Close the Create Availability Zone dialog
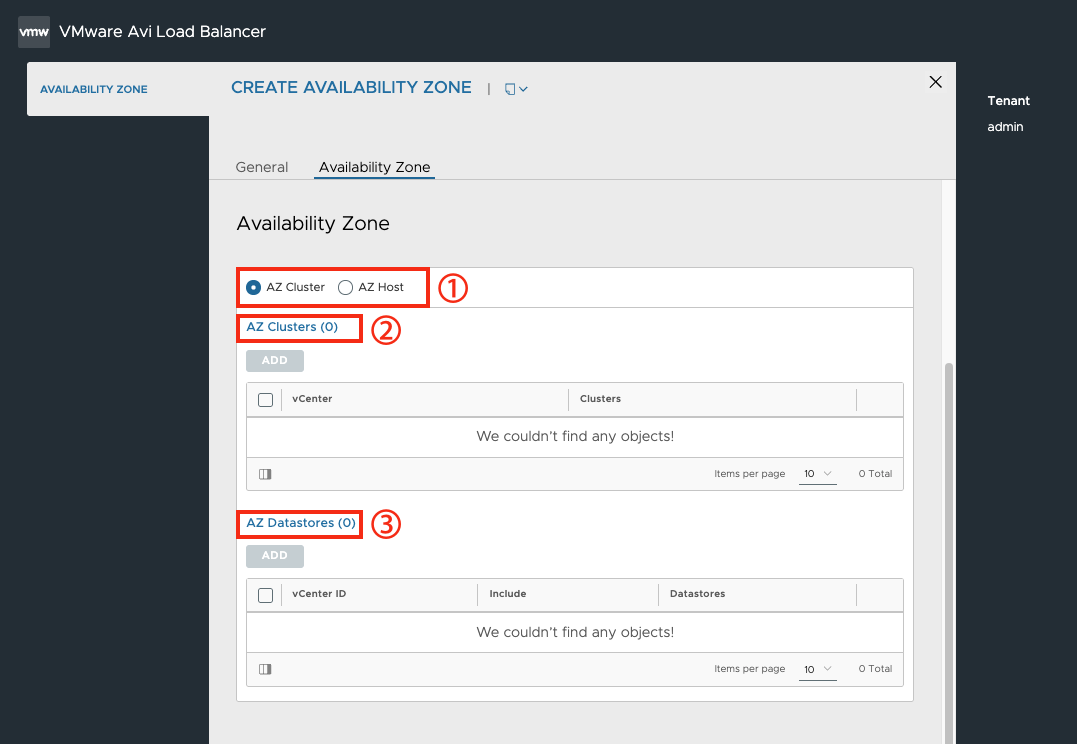This screenshot has height=744, width=1077. coord(935,82)
